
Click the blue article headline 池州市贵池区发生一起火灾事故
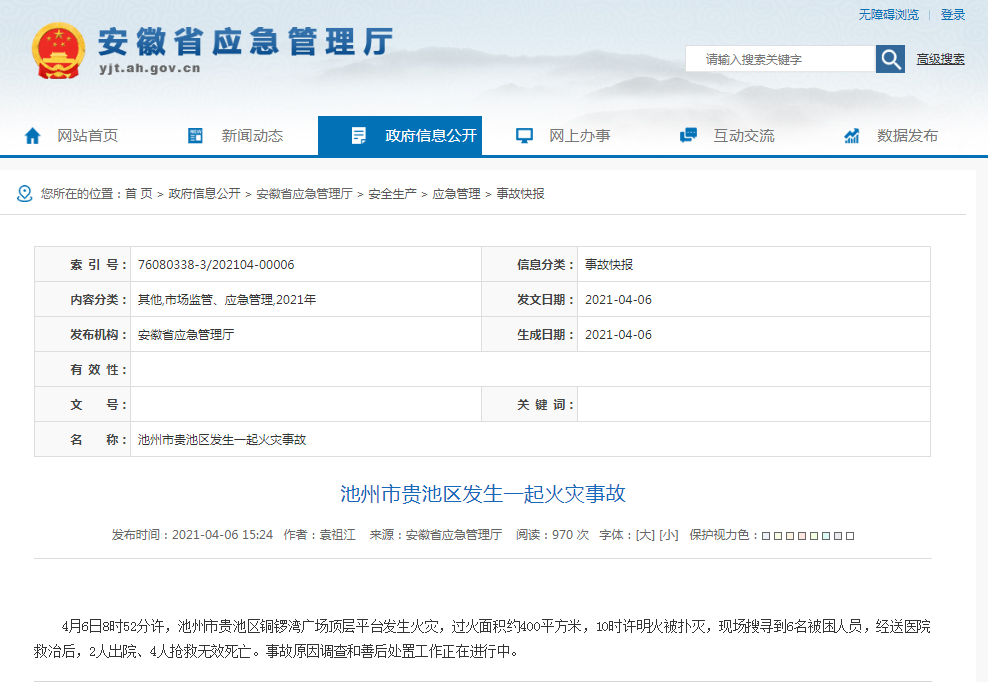[x=483, y=494]
